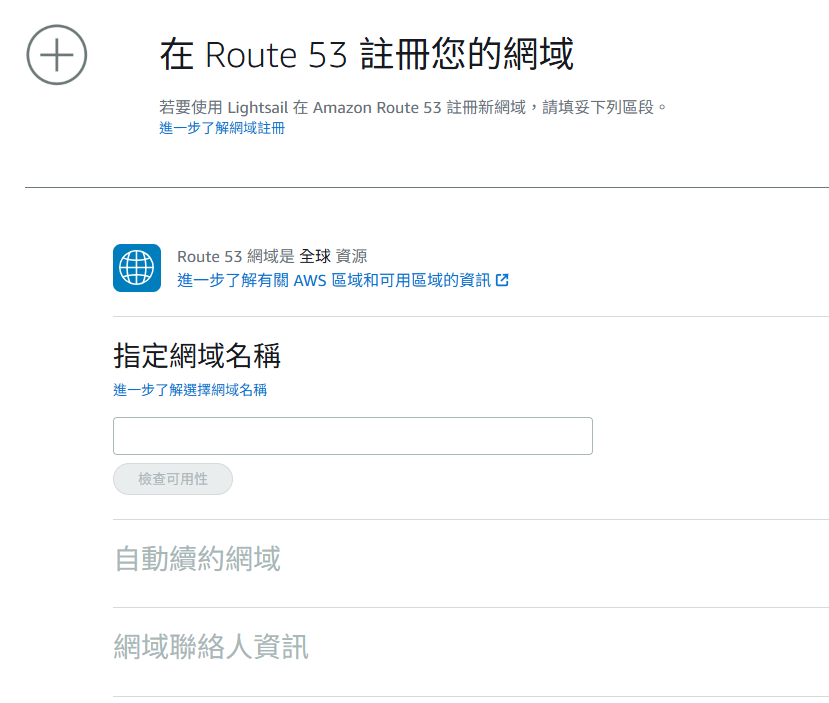Click the Amazon Route 53 words in description
Image resolution: width=829 pixels, height=703 pixels.
pos(377,107)
